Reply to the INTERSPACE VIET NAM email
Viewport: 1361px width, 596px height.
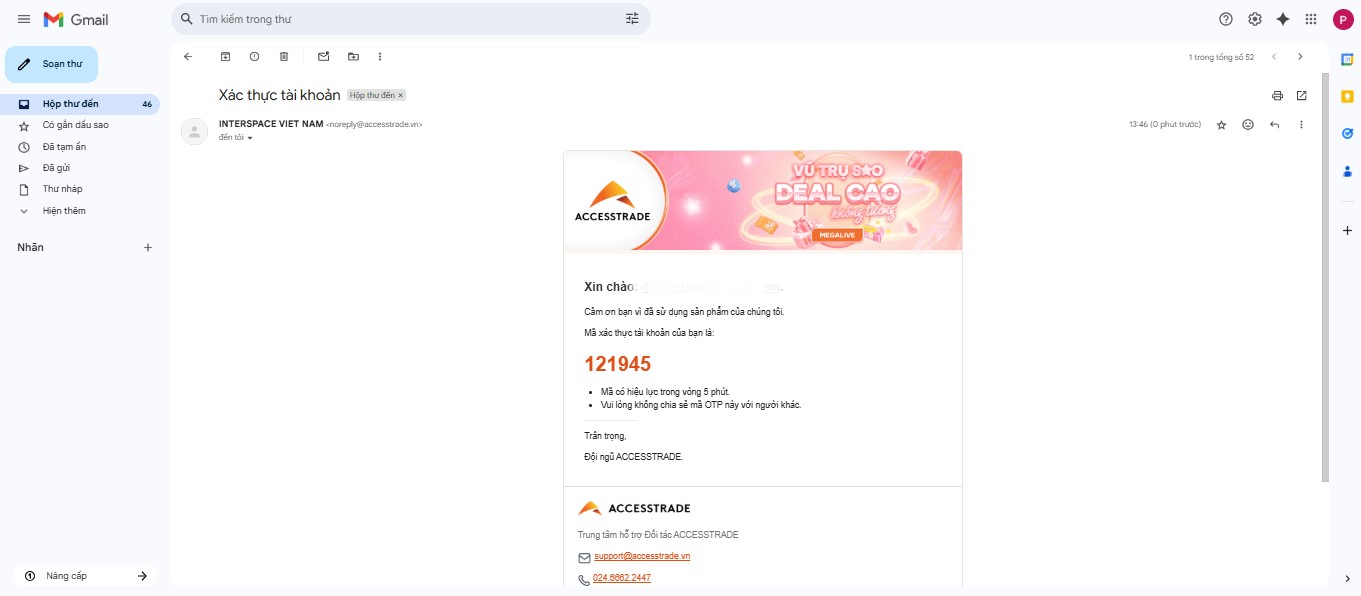click(1274, 124)
